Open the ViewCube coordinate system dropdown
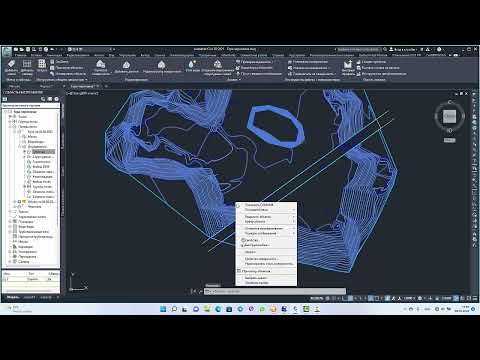The image size is (480, 360). [449, 140]
